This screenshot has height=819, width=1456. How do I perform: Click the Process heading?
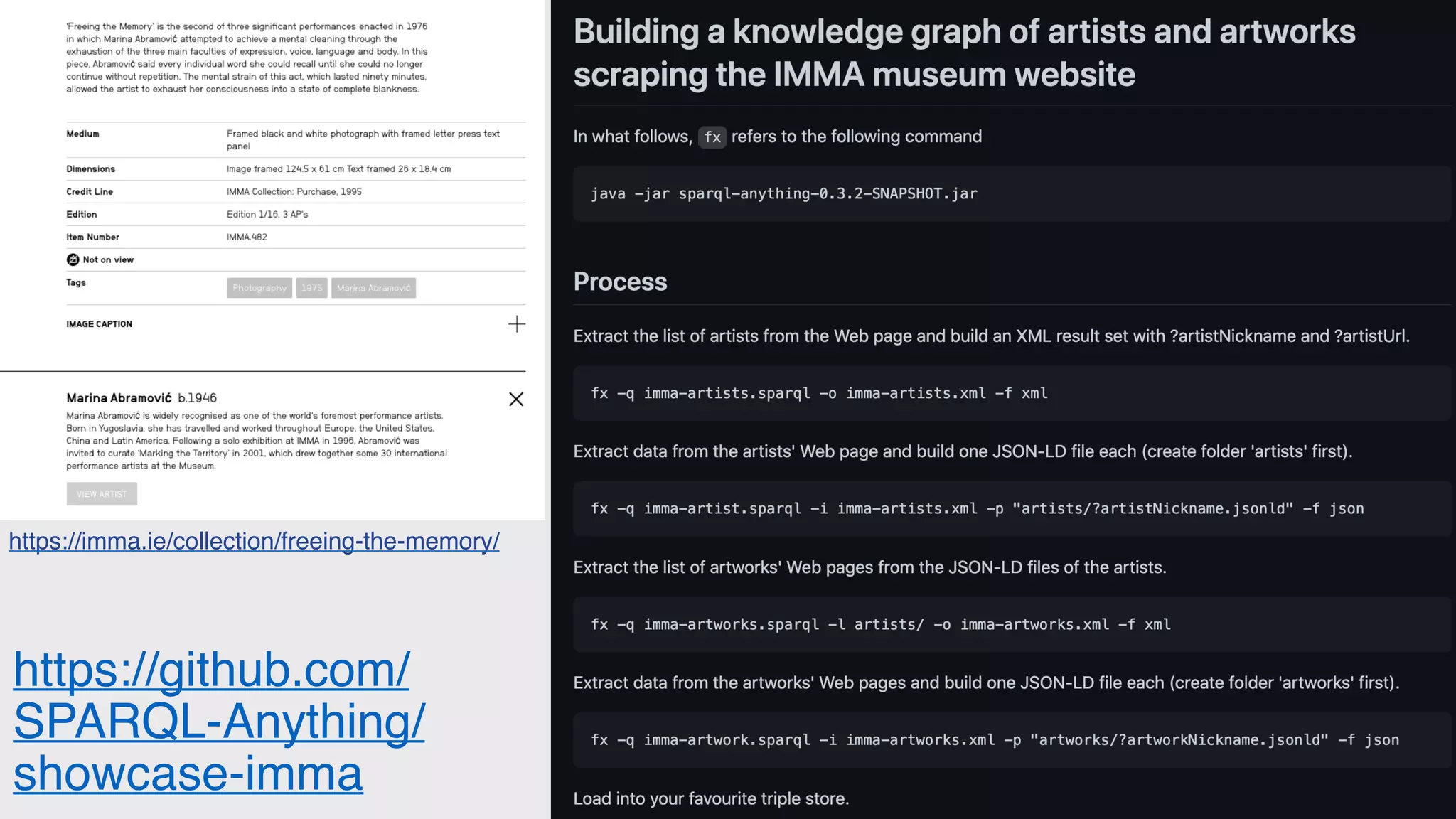tap(620, 282)
